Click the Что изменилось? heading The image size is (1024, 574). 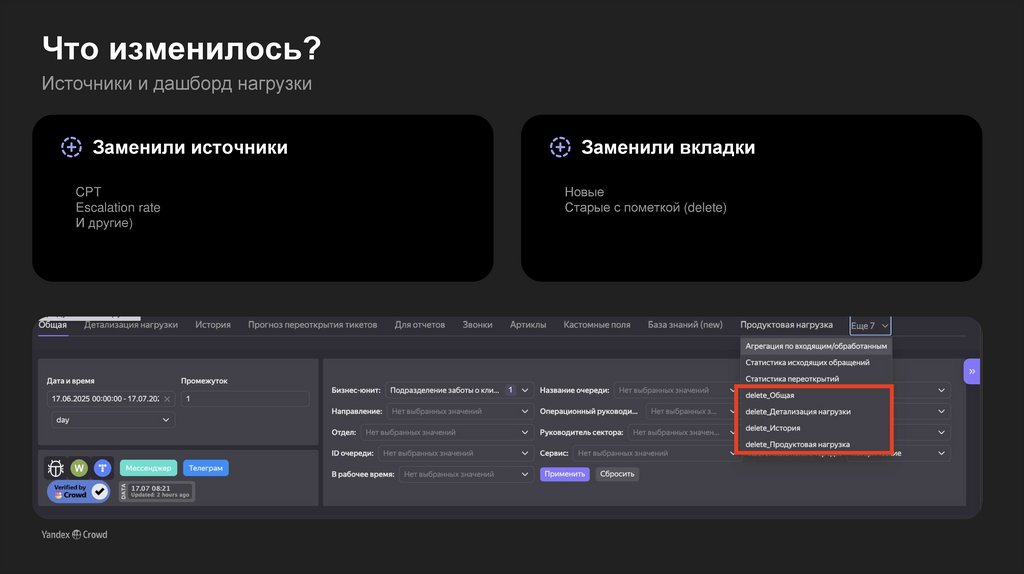182,49
